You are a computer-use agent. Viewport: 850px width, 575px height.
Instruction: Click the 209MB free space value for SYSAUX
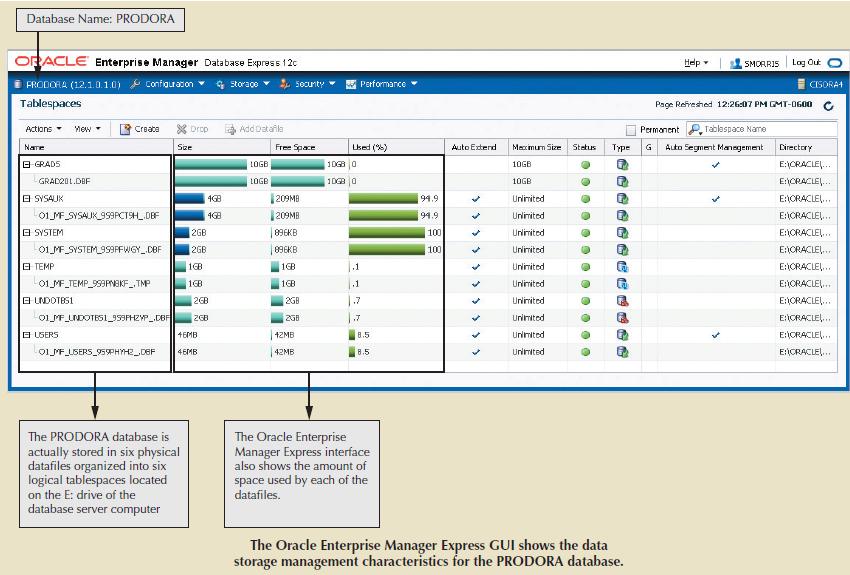tap(287, 199)
